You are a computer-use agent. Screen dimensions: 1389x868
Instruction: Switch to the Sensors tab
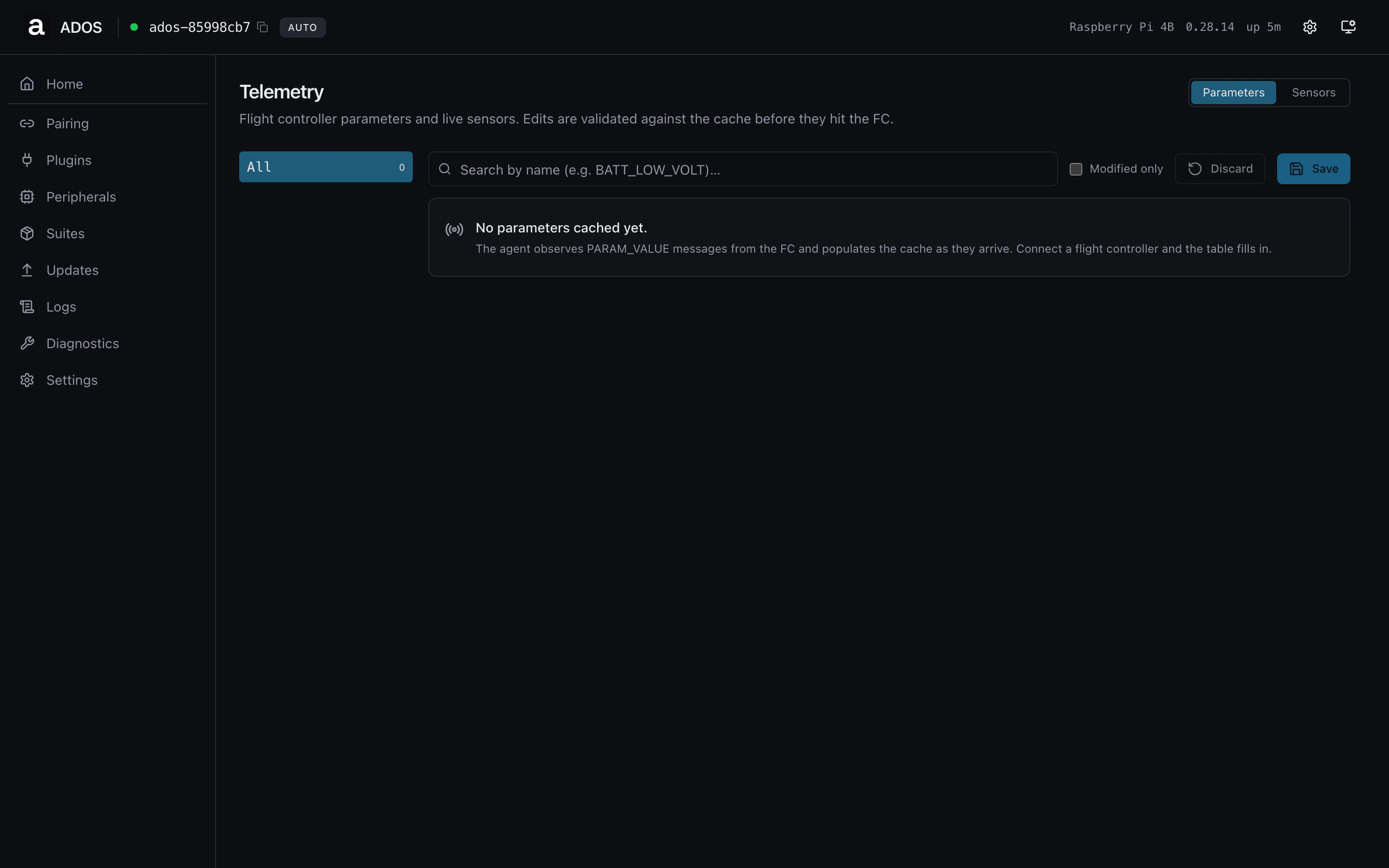pos(1313,93)
